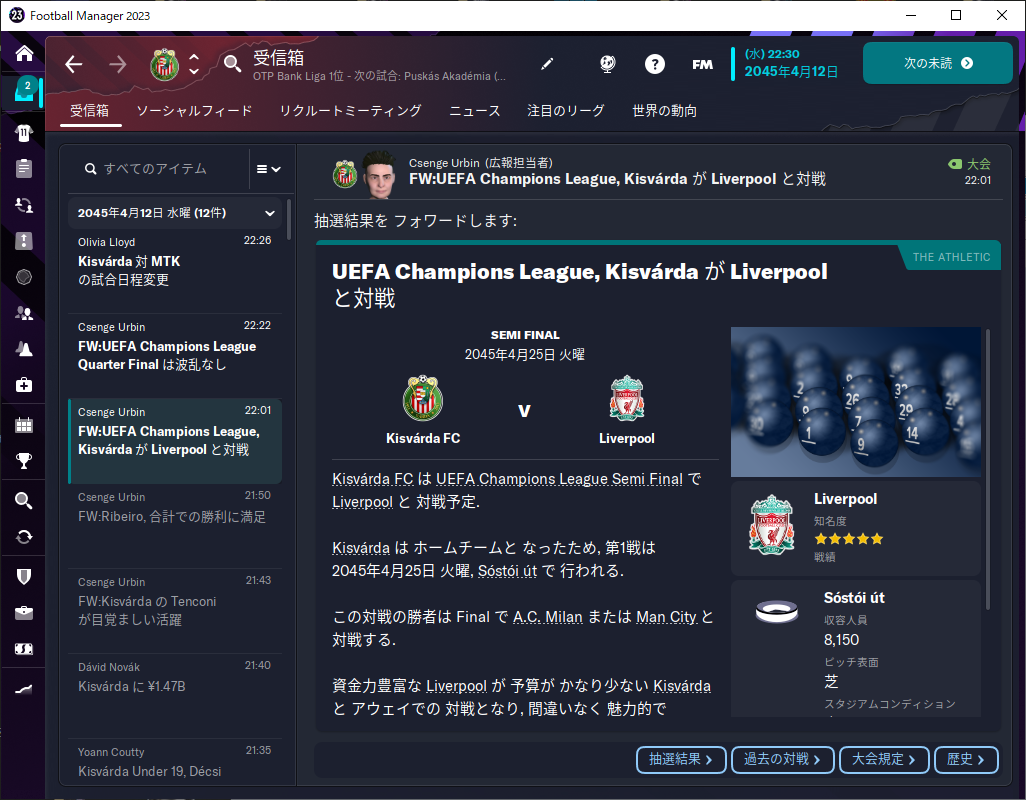This screenshot has height=800, width=1026.
Task: Open the Home icon in sidebar
Action: (x=24, y=53)
